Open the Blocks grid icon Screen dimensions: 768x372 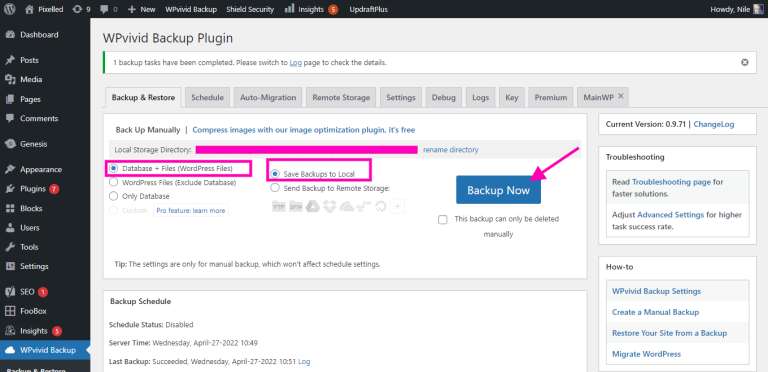pyautogui.click(x=10, y=209)
